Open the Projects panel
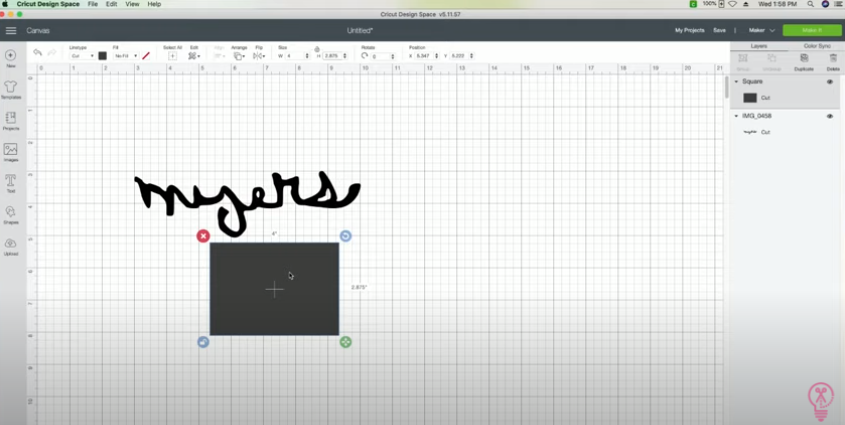 (11, 121)
